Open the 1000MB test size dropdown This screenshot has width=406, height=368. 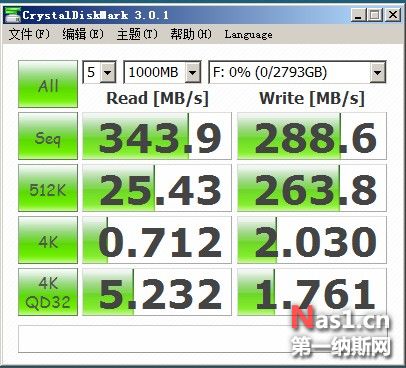pyautogui.click(x=193, y=72)
